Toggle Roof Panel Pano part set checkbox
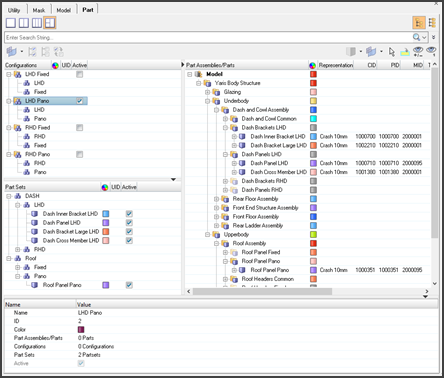444x378 pixels. click(129, 285)
